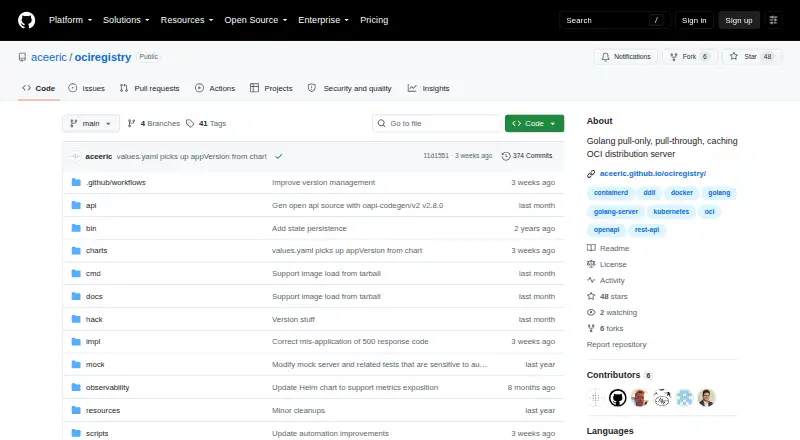Open the Actions tab

click(215, 88)
